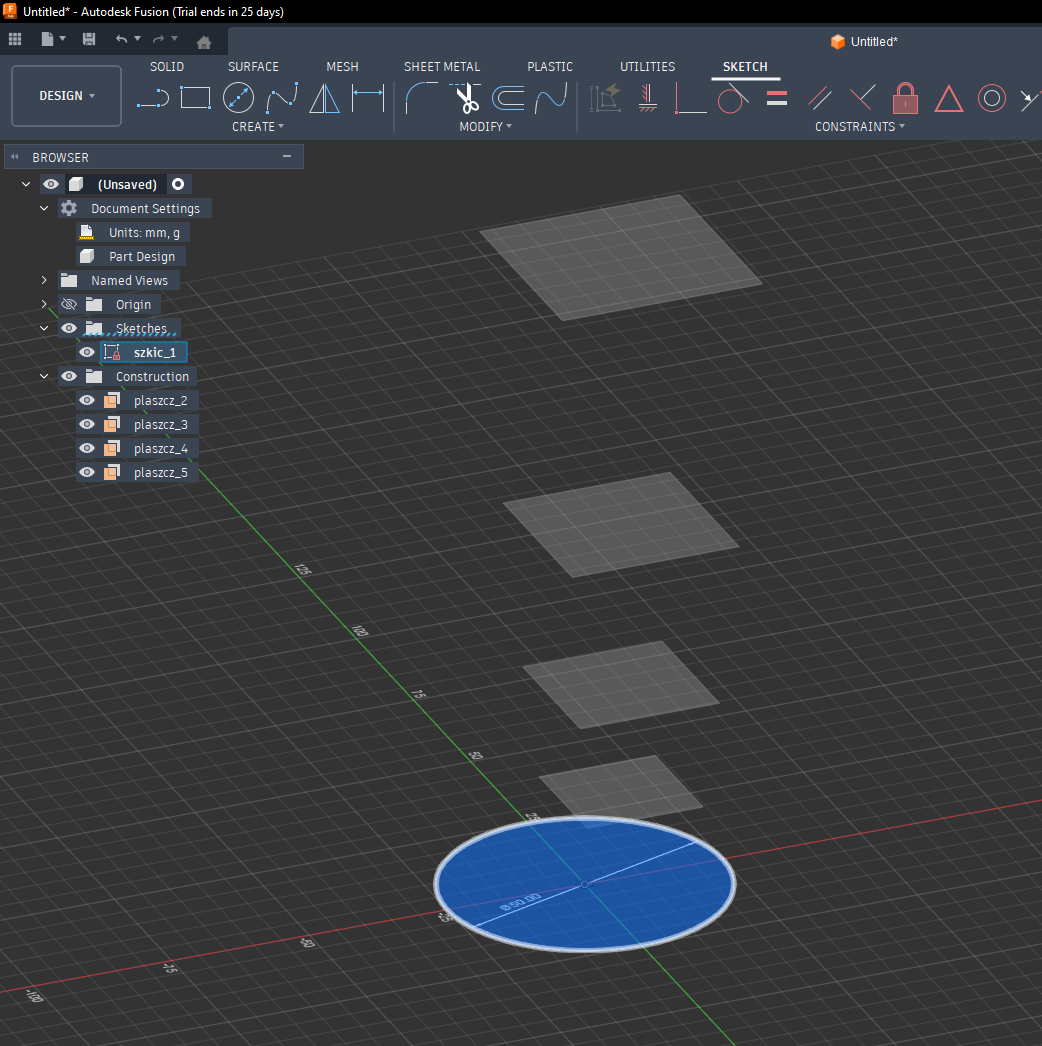Select the Concentric constraint icon
Screen dimensions: 1042x1046
pyautogui.click(x=991, y=98)
